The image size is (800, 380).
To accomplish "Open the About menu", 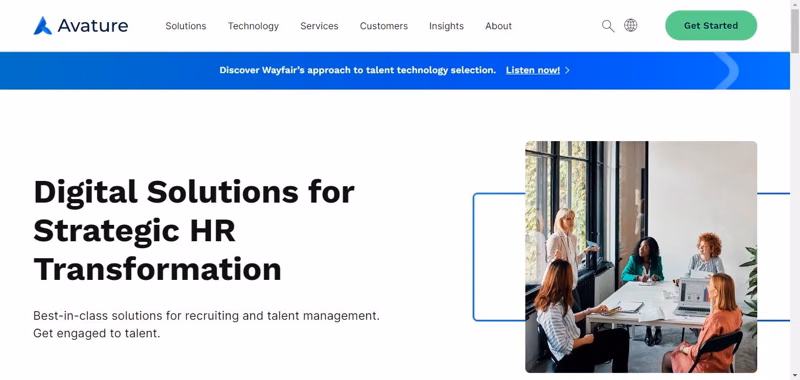I will 498,26.
